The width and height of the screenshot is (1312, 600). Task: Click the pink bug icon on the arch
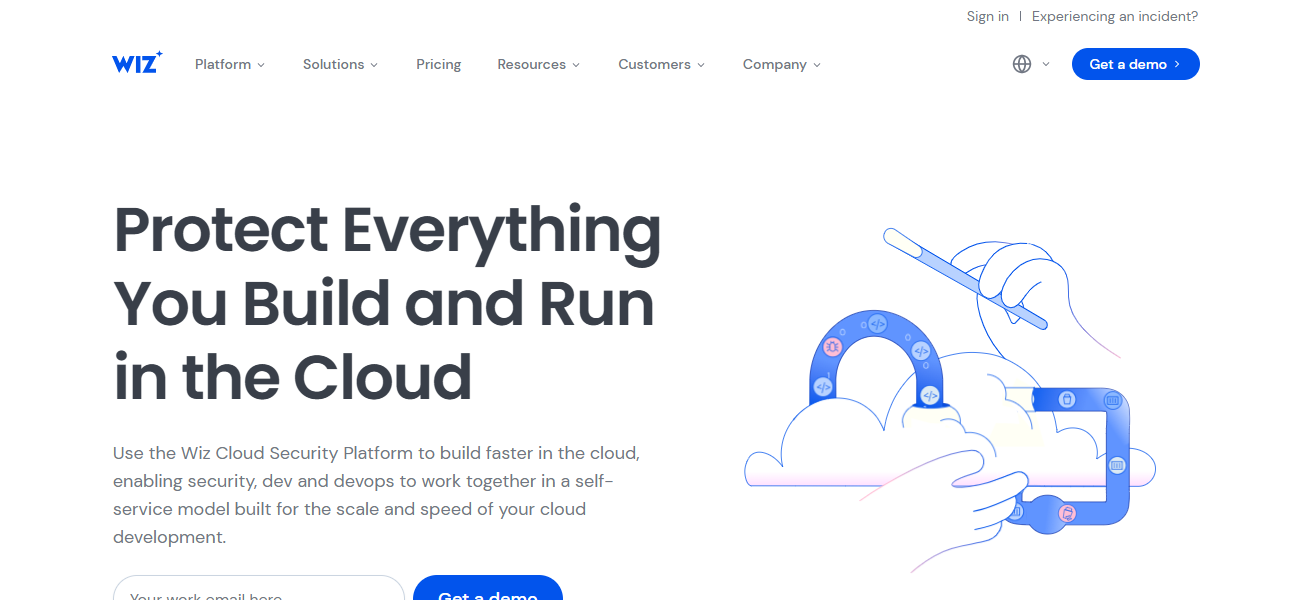point(832,346)
